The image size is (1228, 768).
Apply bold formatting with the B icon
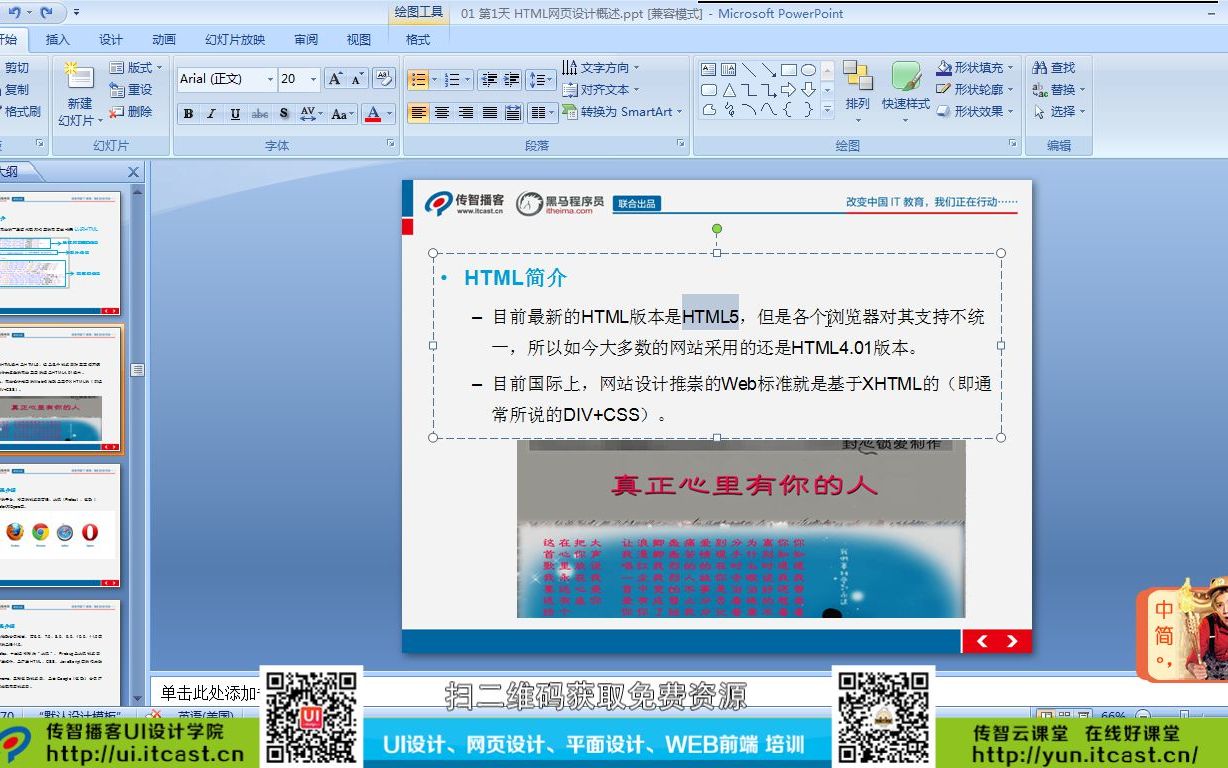188,114
